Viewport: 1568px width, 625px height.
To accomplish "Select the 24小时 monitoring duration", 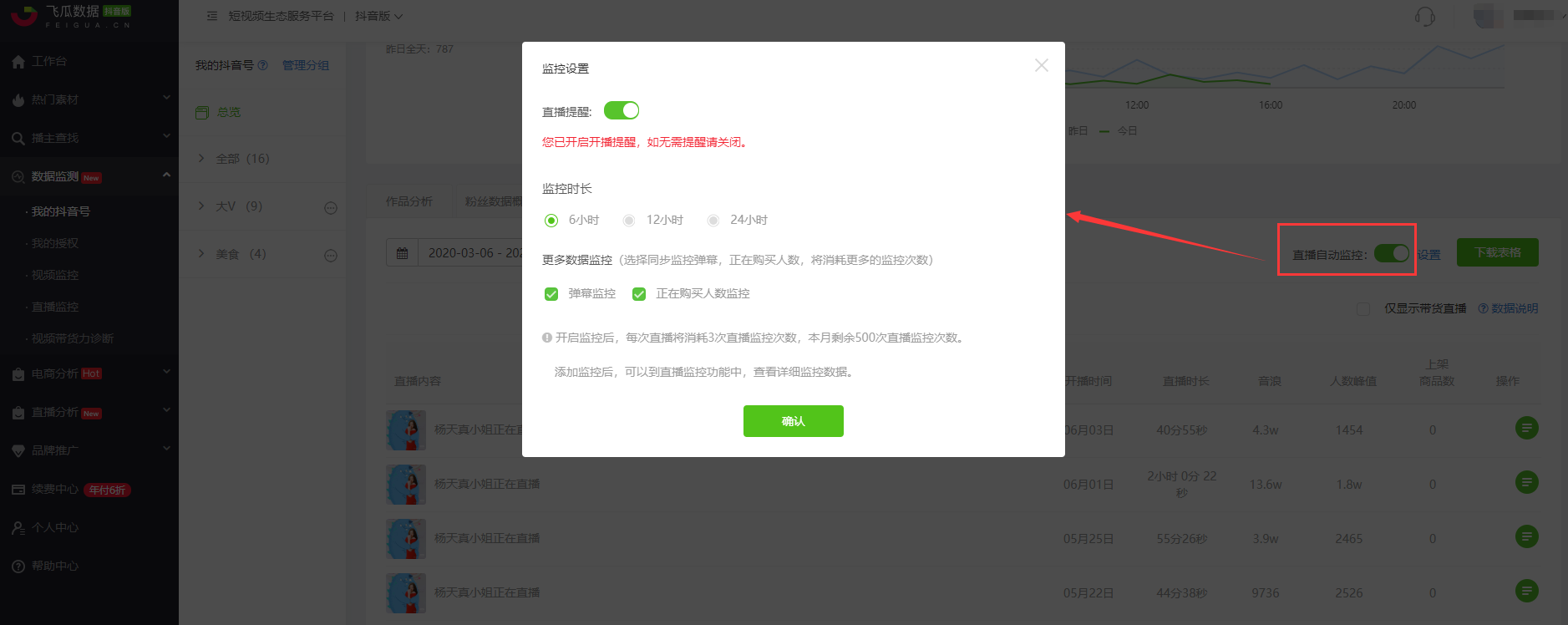I will [x=713, y=221].
